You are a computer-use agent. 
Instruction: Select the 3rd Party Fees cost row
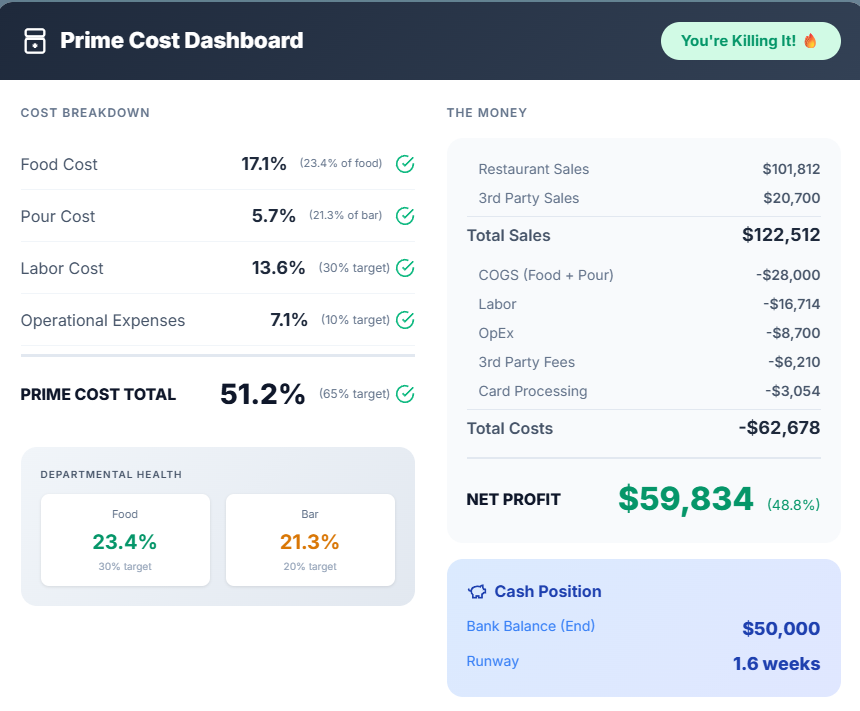tap(644, 362)
